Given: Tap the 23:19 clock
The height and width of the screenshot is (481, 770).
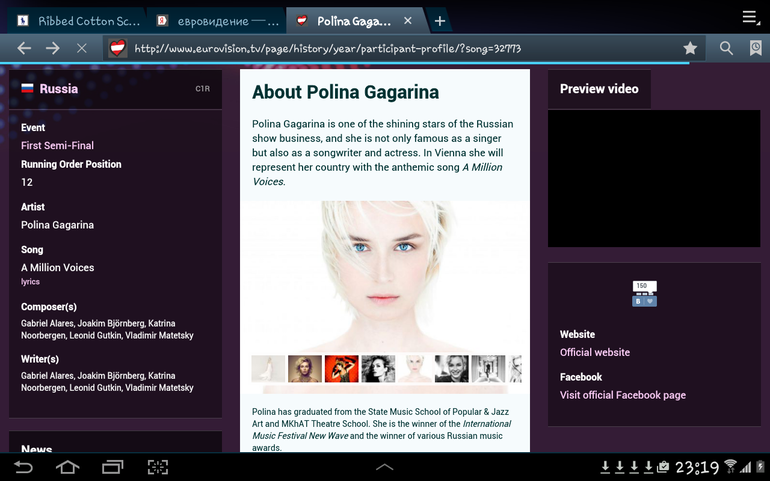Looking at the screenshot, I should [x=697, y=467].
